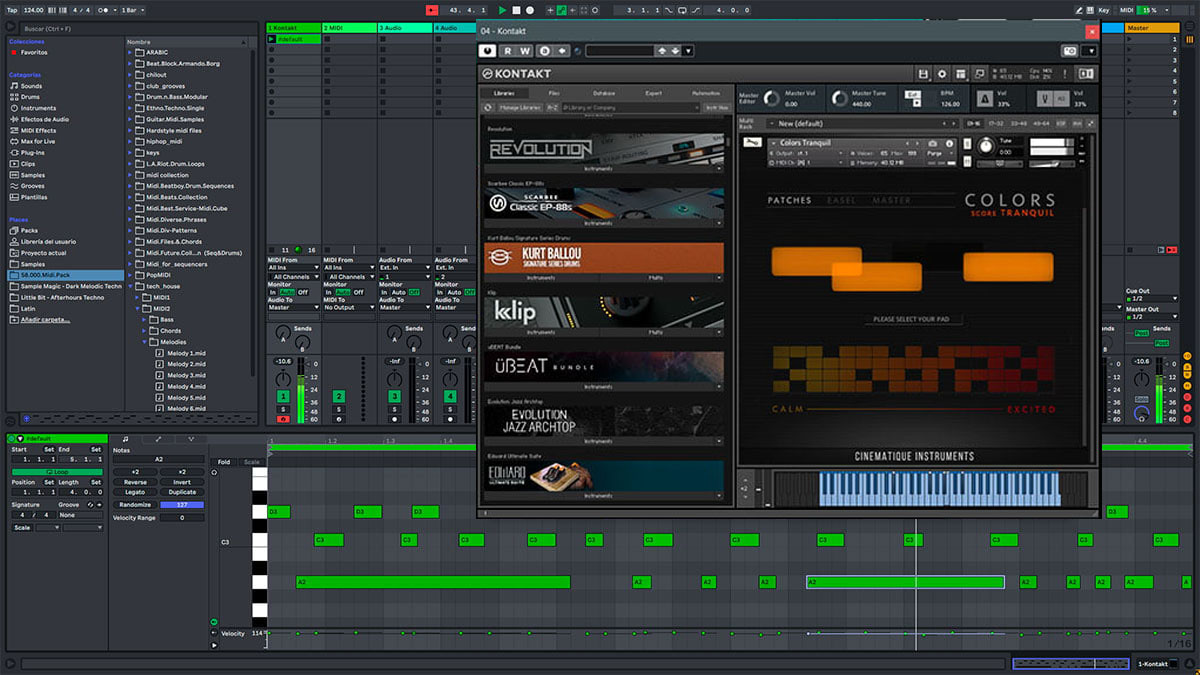Switch to Kontakt Files tab
This screenshot has width=1200, height=675.
(x=554, y=93)
